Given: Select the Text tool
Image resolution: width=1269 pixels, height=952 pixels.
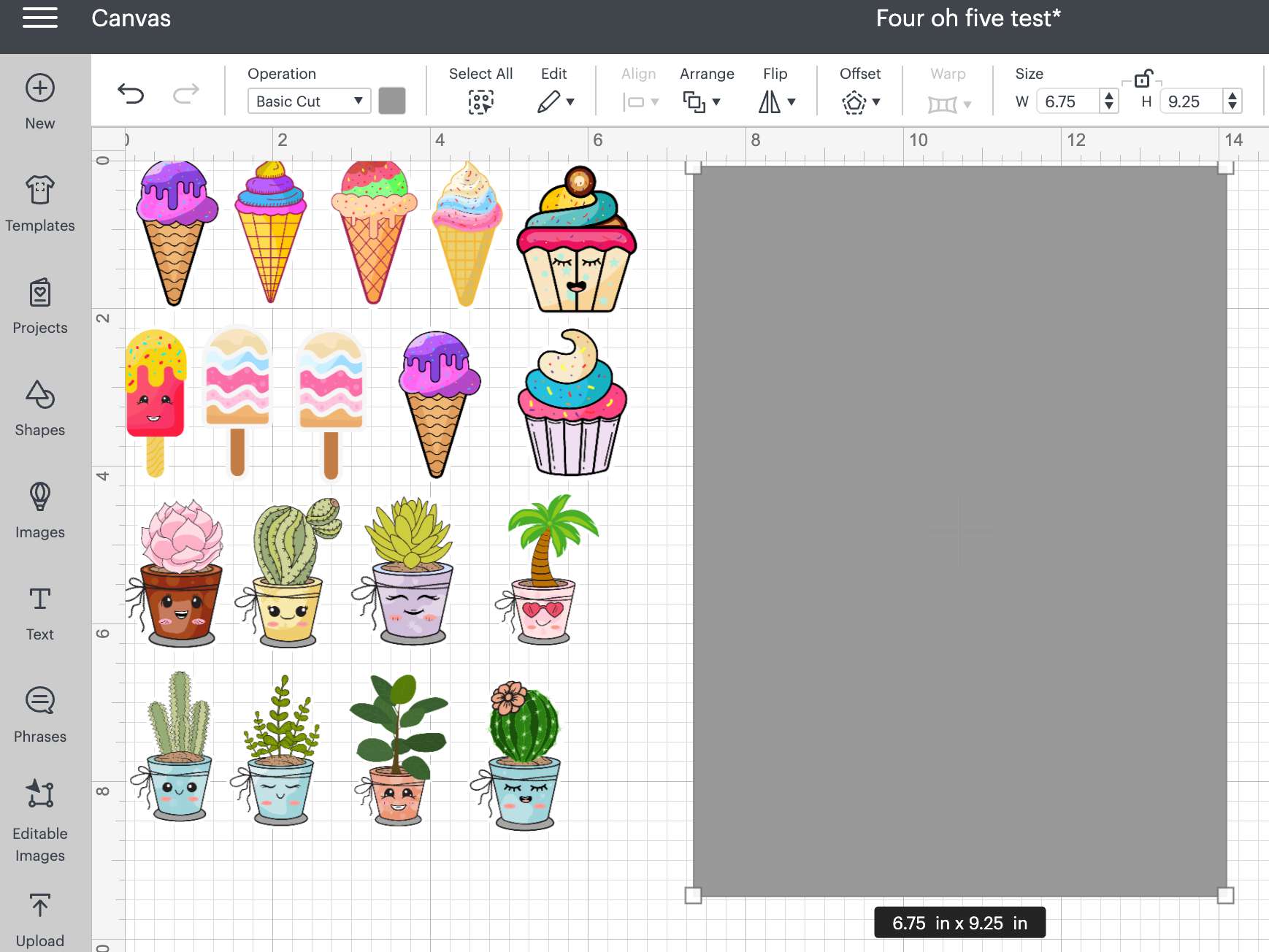Looking at the screenshot, I should 40,613.
